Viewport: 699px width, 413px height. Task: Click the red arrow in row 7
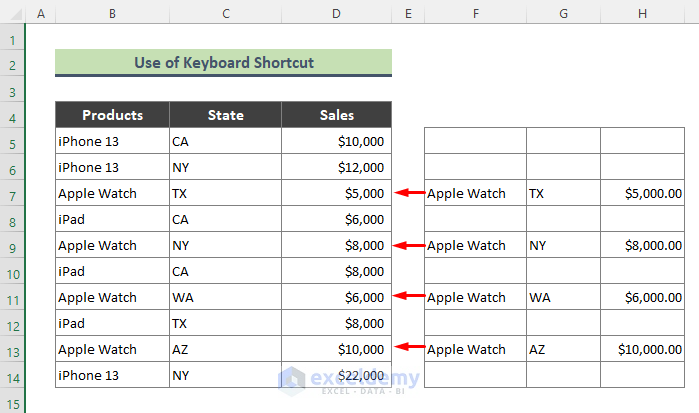click(x=408, y=193)
